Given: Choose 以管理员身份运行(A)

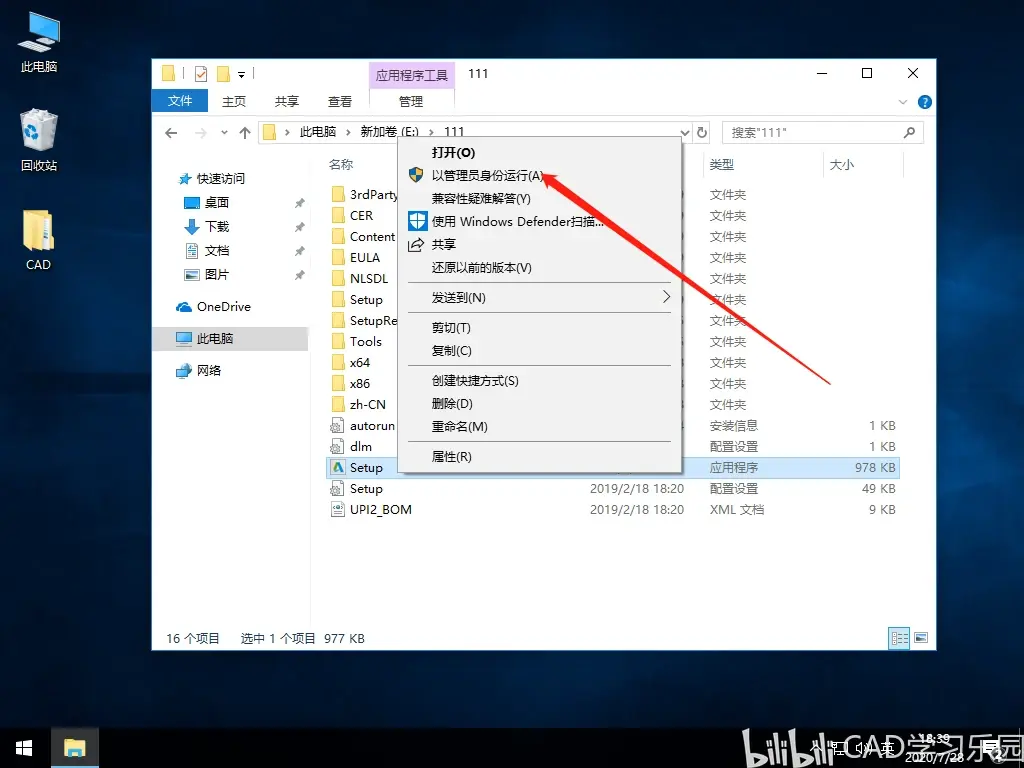Looking at the screenshot, I should [x=539, y=176].
